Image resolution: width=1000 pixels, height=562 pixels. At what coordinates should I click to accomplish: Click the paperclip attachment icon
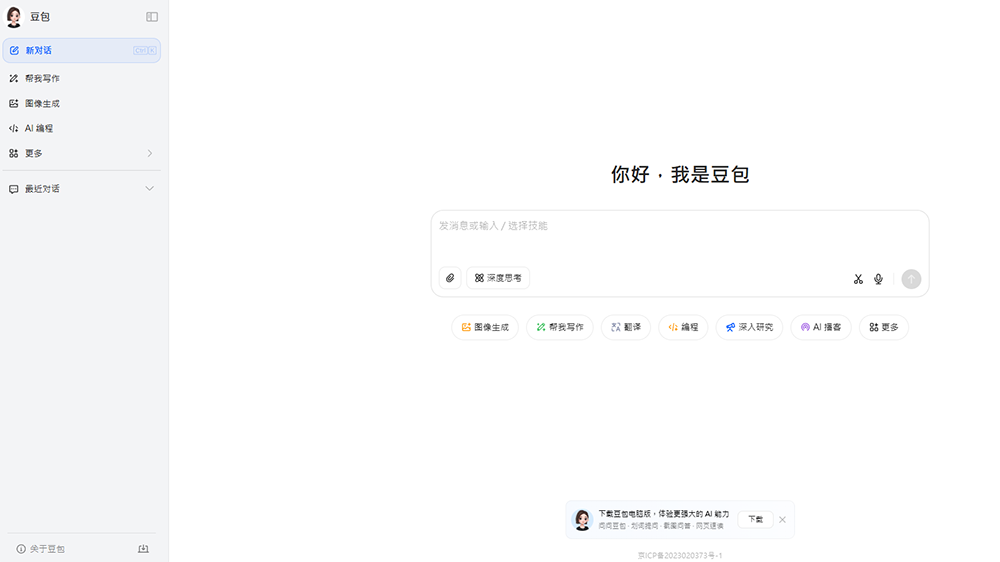[x=450, y=278]
